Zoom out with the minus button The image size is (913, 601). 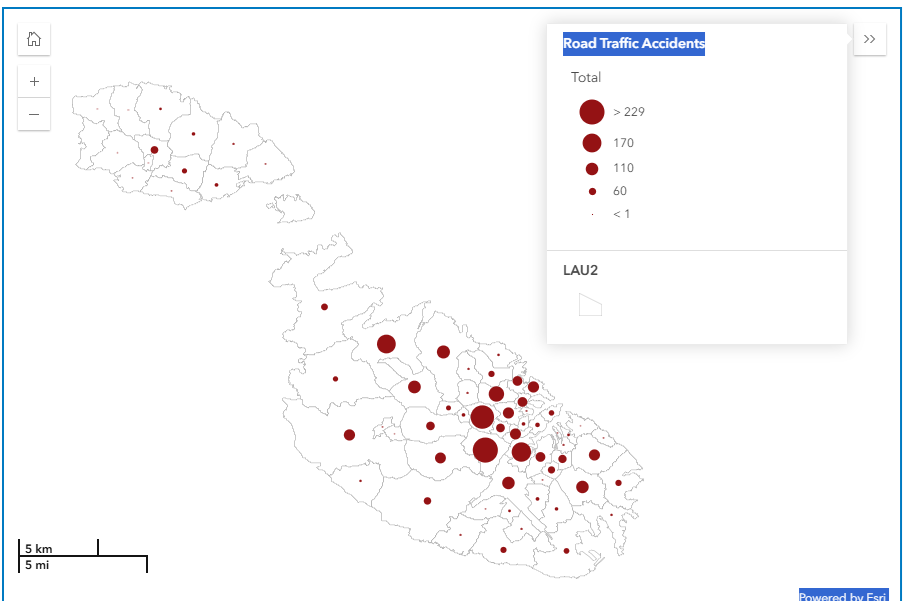pos(34,114)
